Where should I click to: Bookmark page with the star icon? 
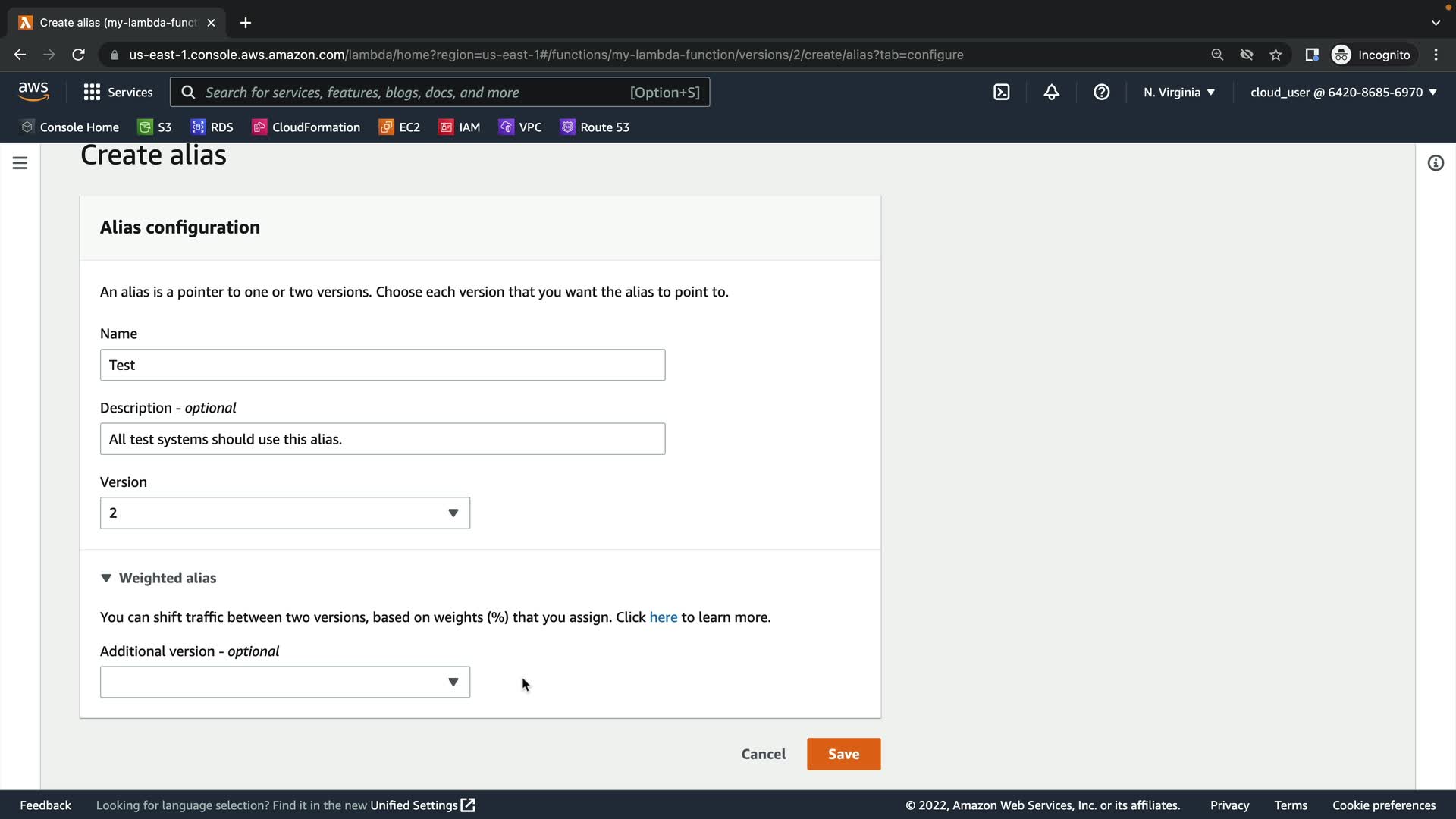[1276, 55]
